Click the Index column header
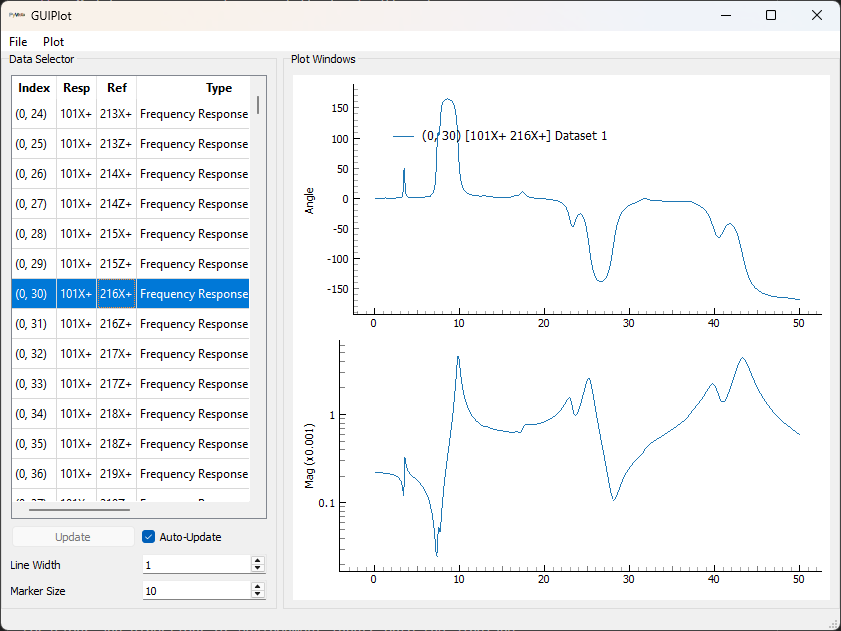Image resolution: width=841 pixels, height=631 pixels. click(34, 88)
